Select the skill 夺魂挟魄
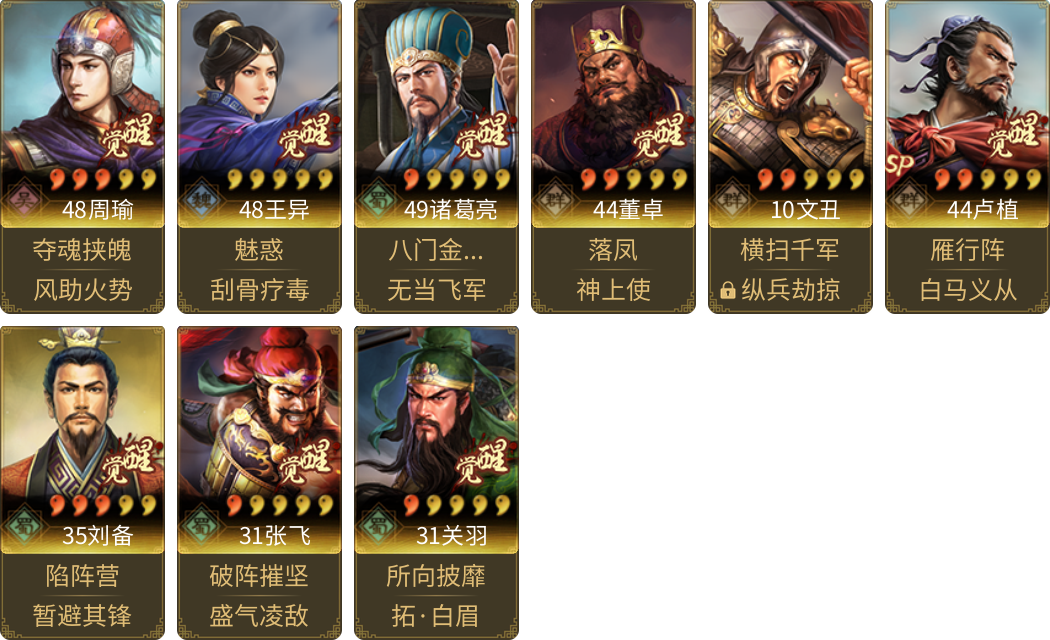The image size is (1050, 640). (82, 250)
